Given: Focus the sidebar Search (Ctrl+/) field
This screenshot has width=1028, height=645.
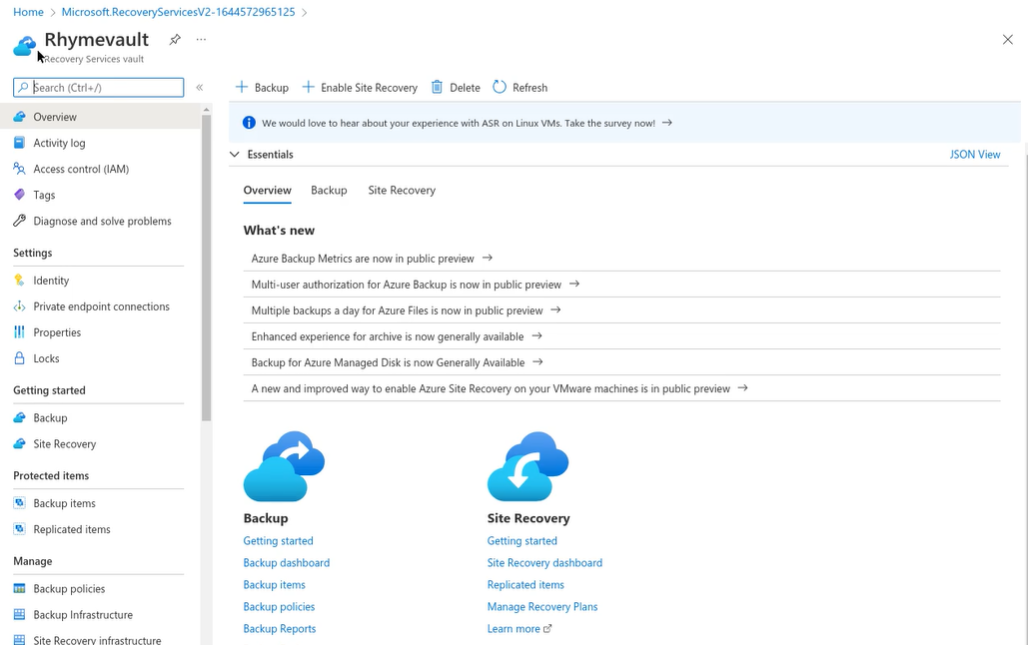Looking at the screenshot, I should [x=98, y=87].
